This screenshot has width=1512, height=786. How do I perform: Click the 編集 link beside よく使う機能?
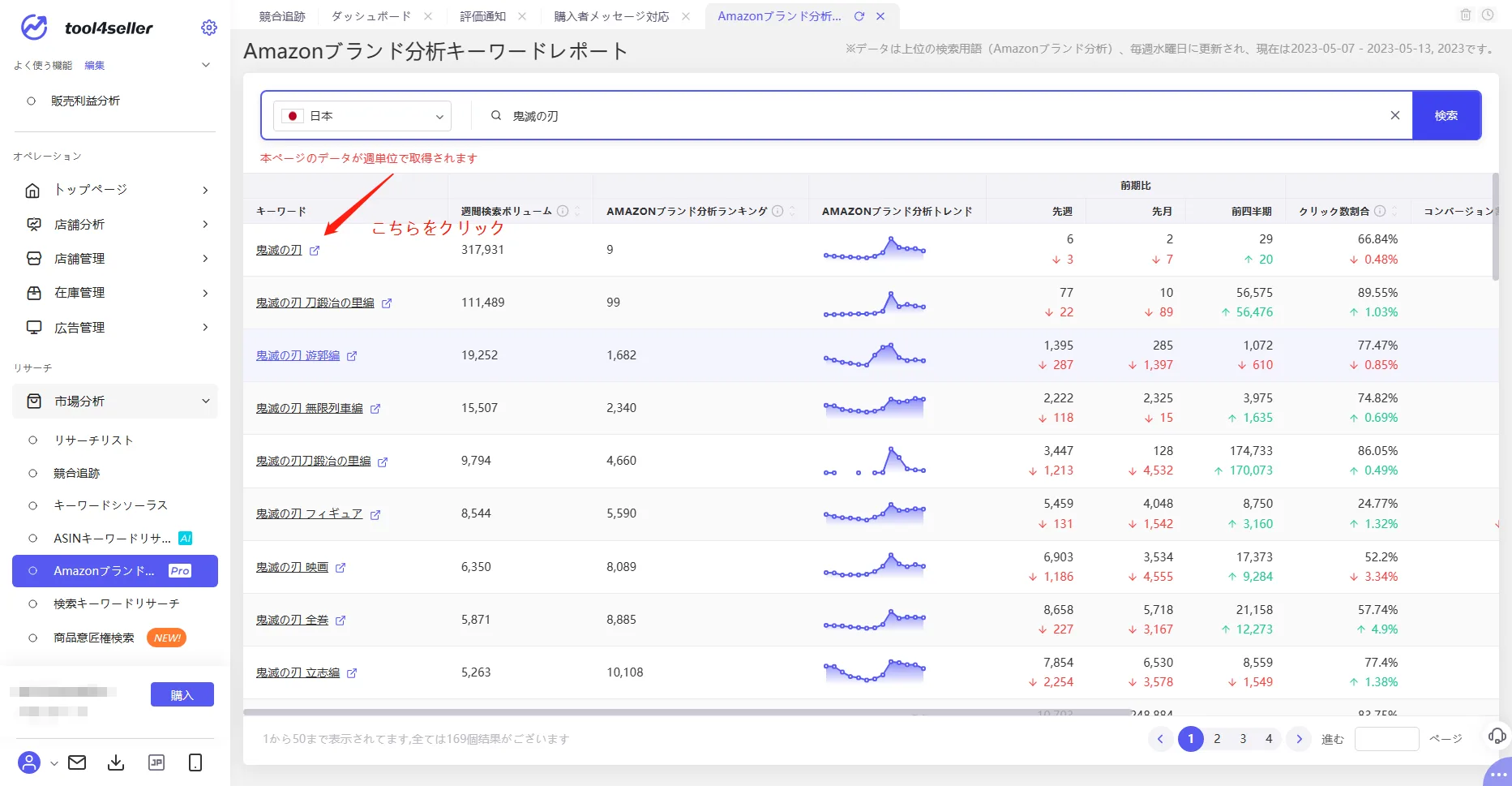[x=95, y=65]
